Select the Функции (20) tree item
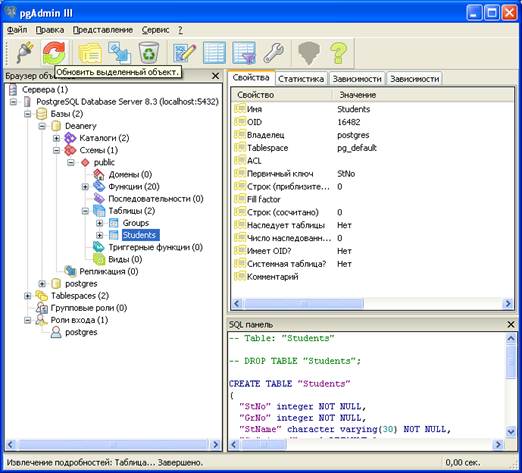This screenshot has height=473, width=522. point(134,187)
